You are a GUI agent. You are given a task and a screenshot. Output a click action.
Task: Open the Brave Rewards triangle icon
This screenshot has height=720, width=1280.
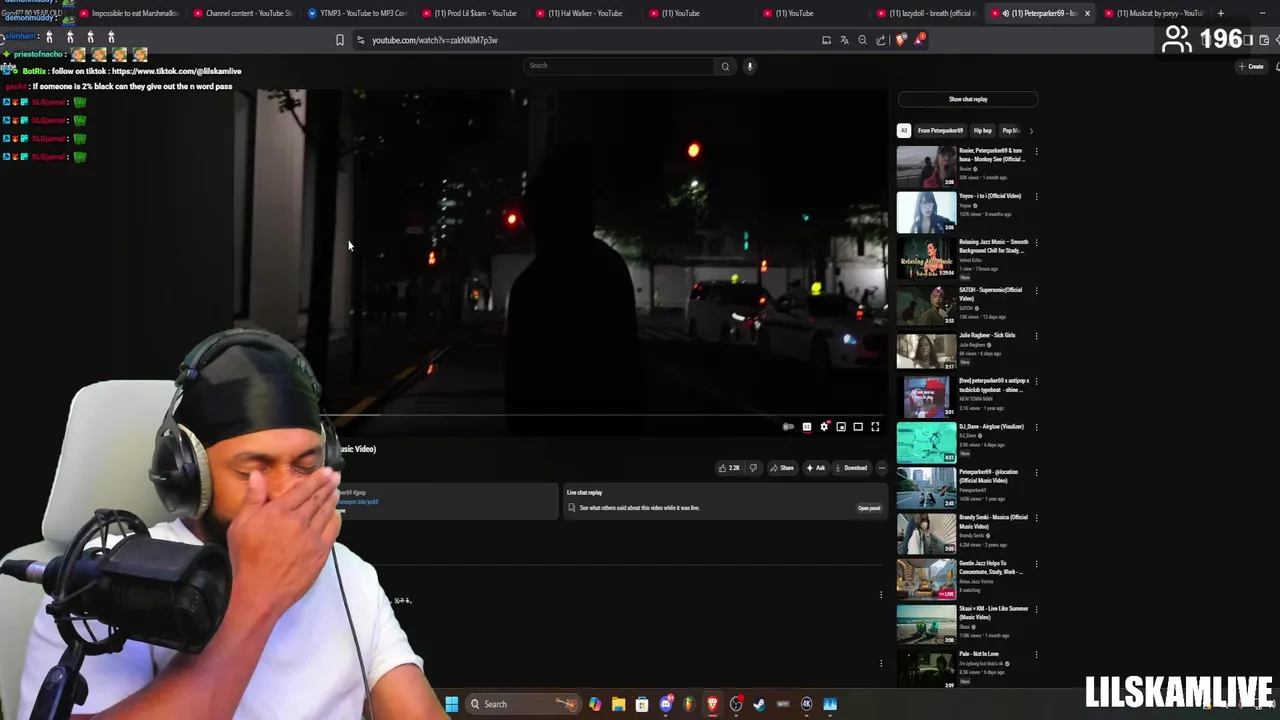pos(919,40)
